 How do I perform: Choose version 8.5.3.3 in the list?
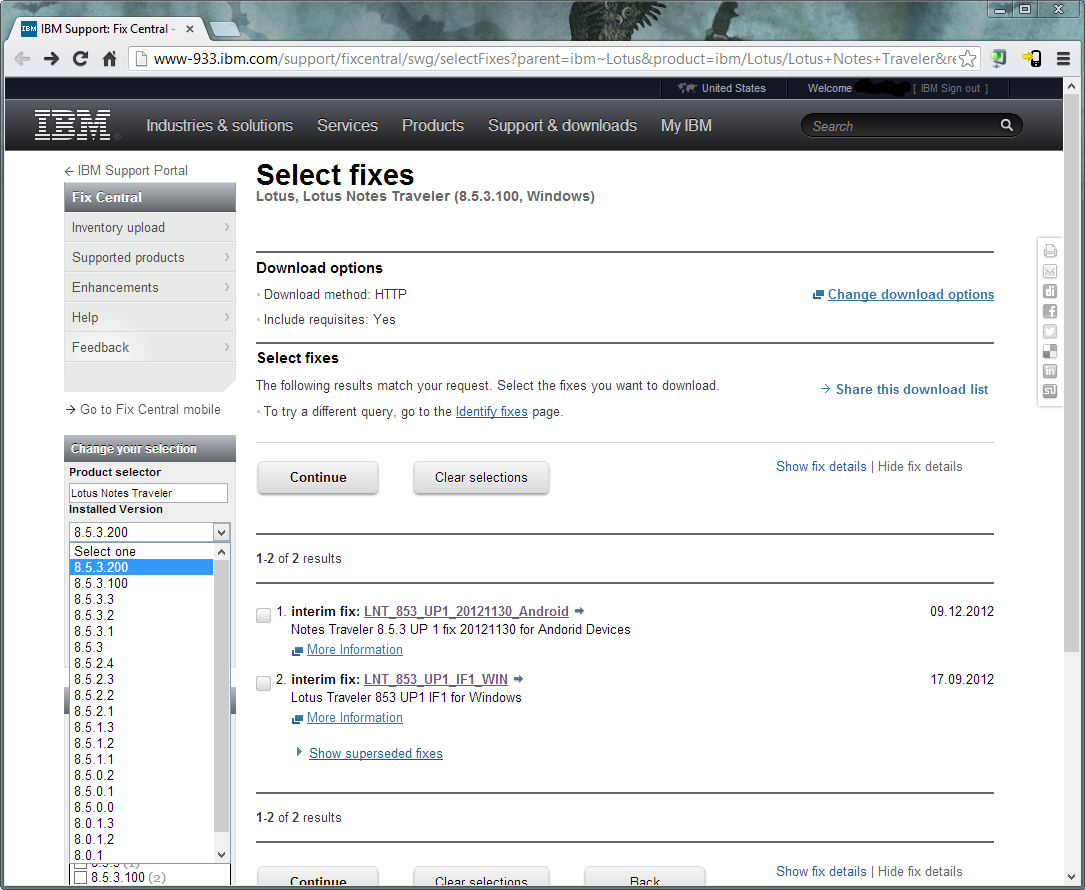tap(141, 599)
